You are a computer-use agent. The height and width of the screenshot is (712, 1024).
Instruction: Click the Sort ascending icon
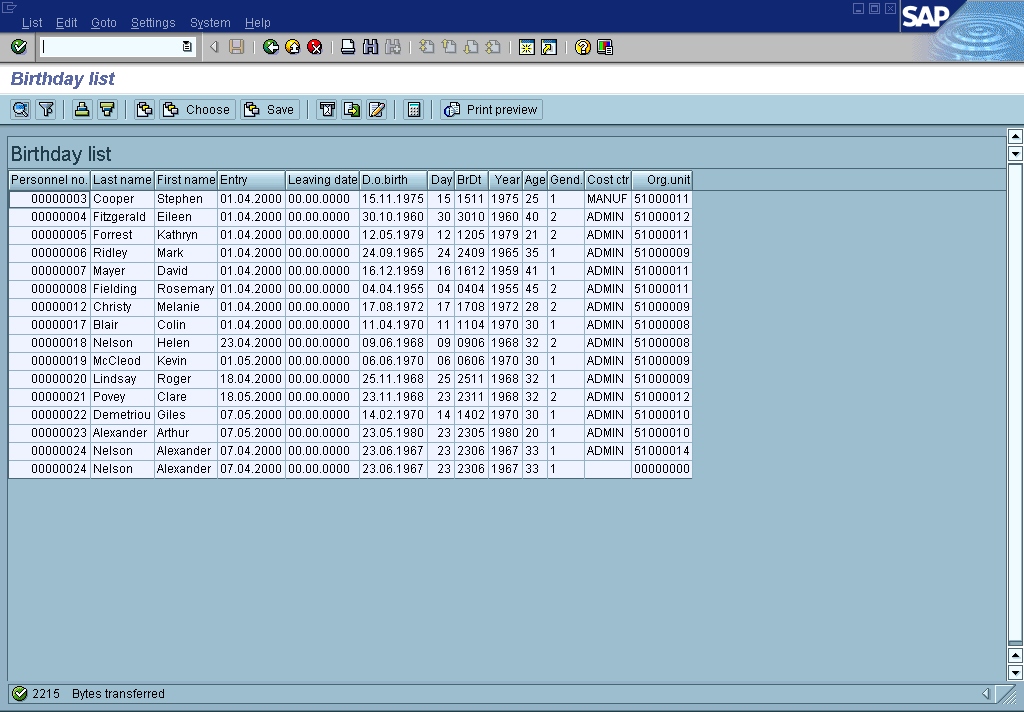click(x=82, y=110)
